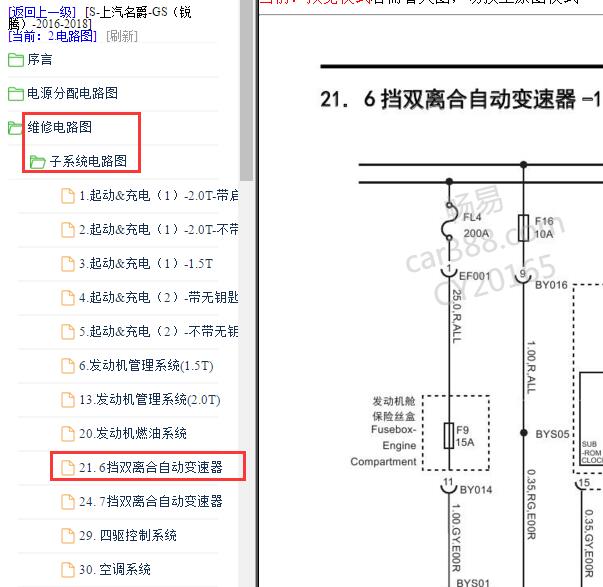Click the file icon for 1.起动&充电 2.0T-带

pos(68,196)
